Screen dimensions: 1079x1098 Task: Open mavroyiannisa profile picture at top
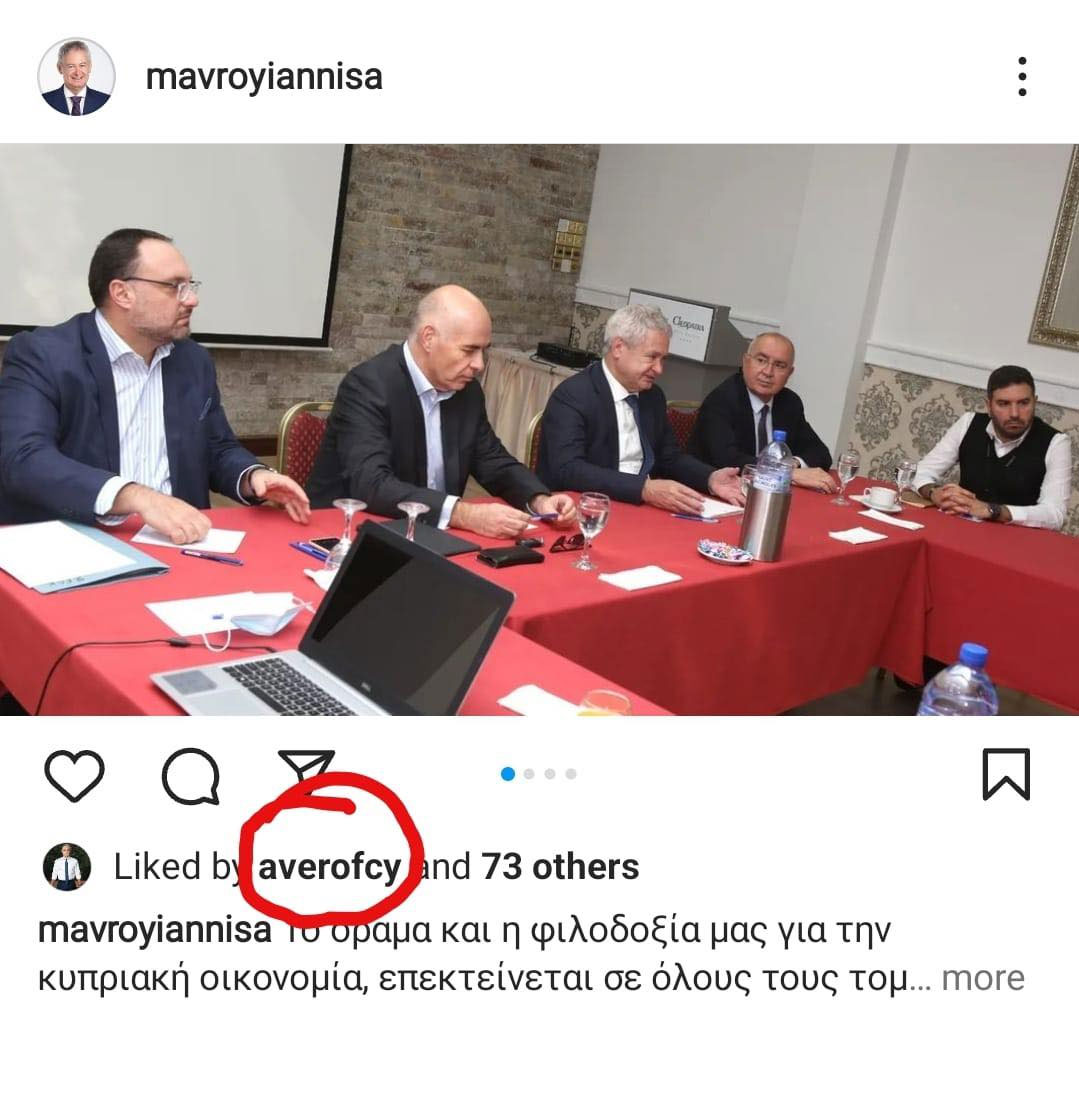76,76
